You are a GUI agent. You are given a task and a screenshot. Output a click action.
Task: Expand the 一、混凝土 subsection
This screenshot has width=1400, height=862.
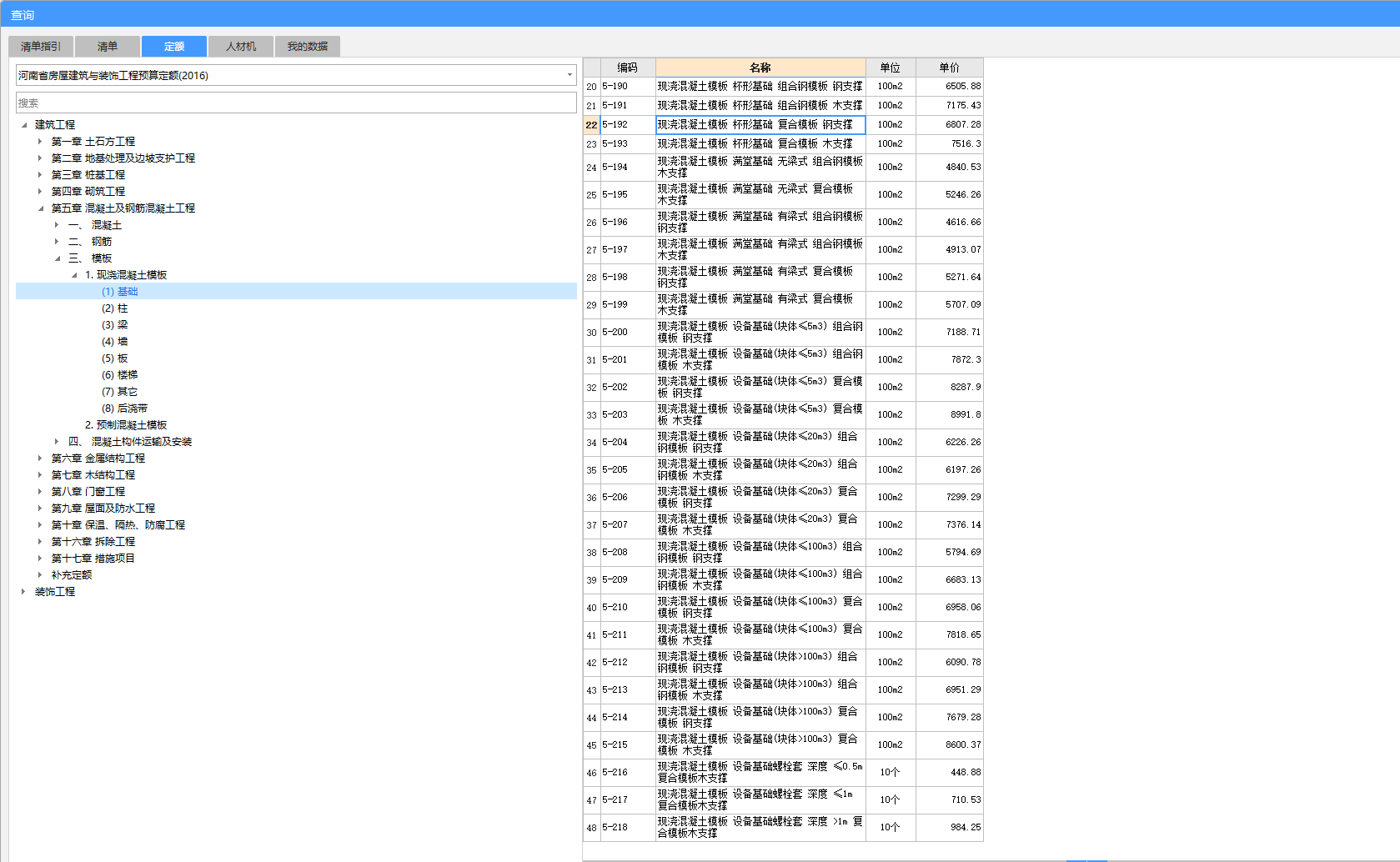click(56, 225)
